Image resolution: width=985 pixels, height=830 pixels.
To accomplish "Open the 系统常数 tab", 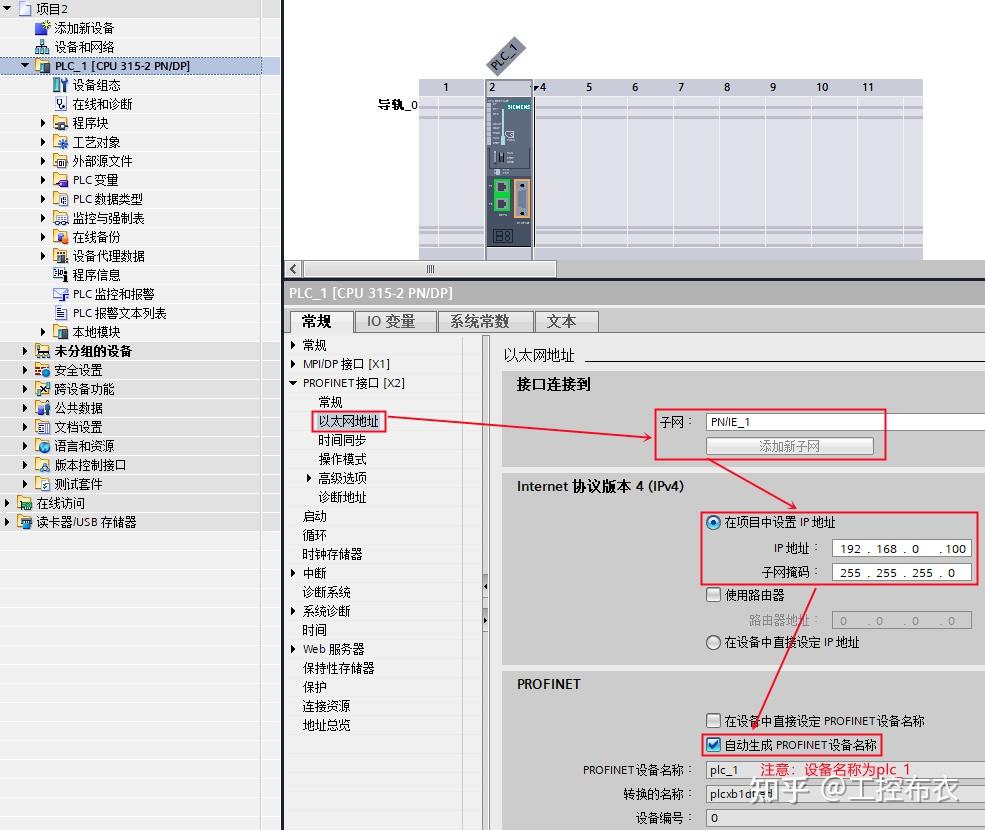I will click(x=486, y=321).
